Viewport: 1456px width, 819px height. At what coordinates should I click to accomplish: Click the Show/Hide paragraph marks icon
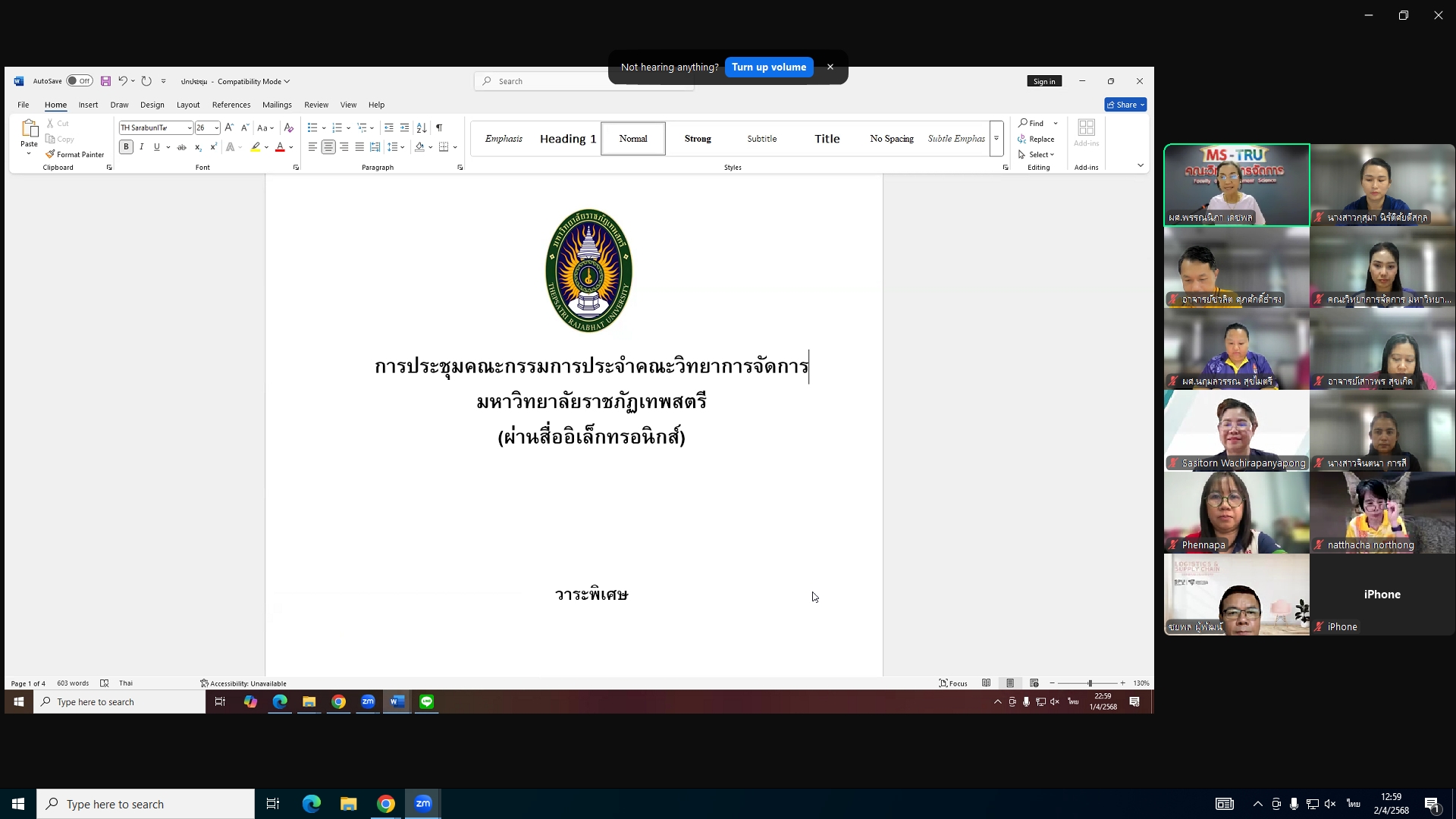439,127
